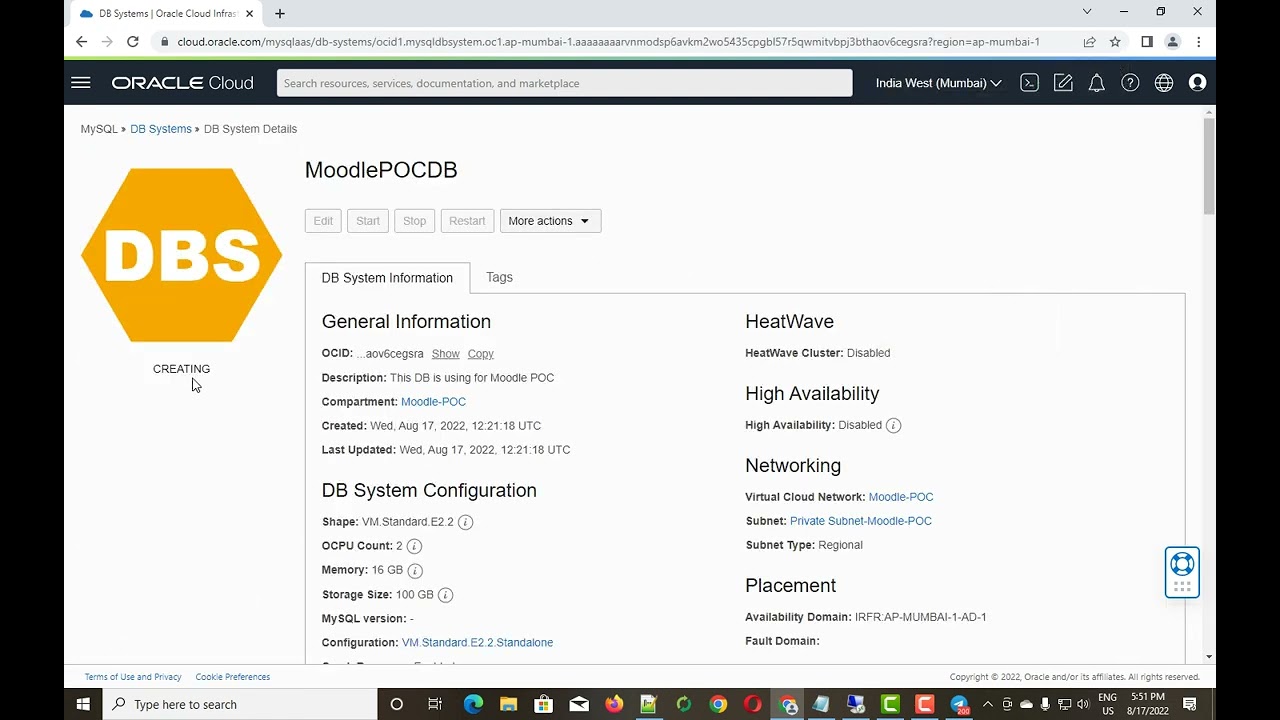Viewport: 1280px width, 720px height.
Task: Close the DB Systems browser tab
Action: pos(249,14)
